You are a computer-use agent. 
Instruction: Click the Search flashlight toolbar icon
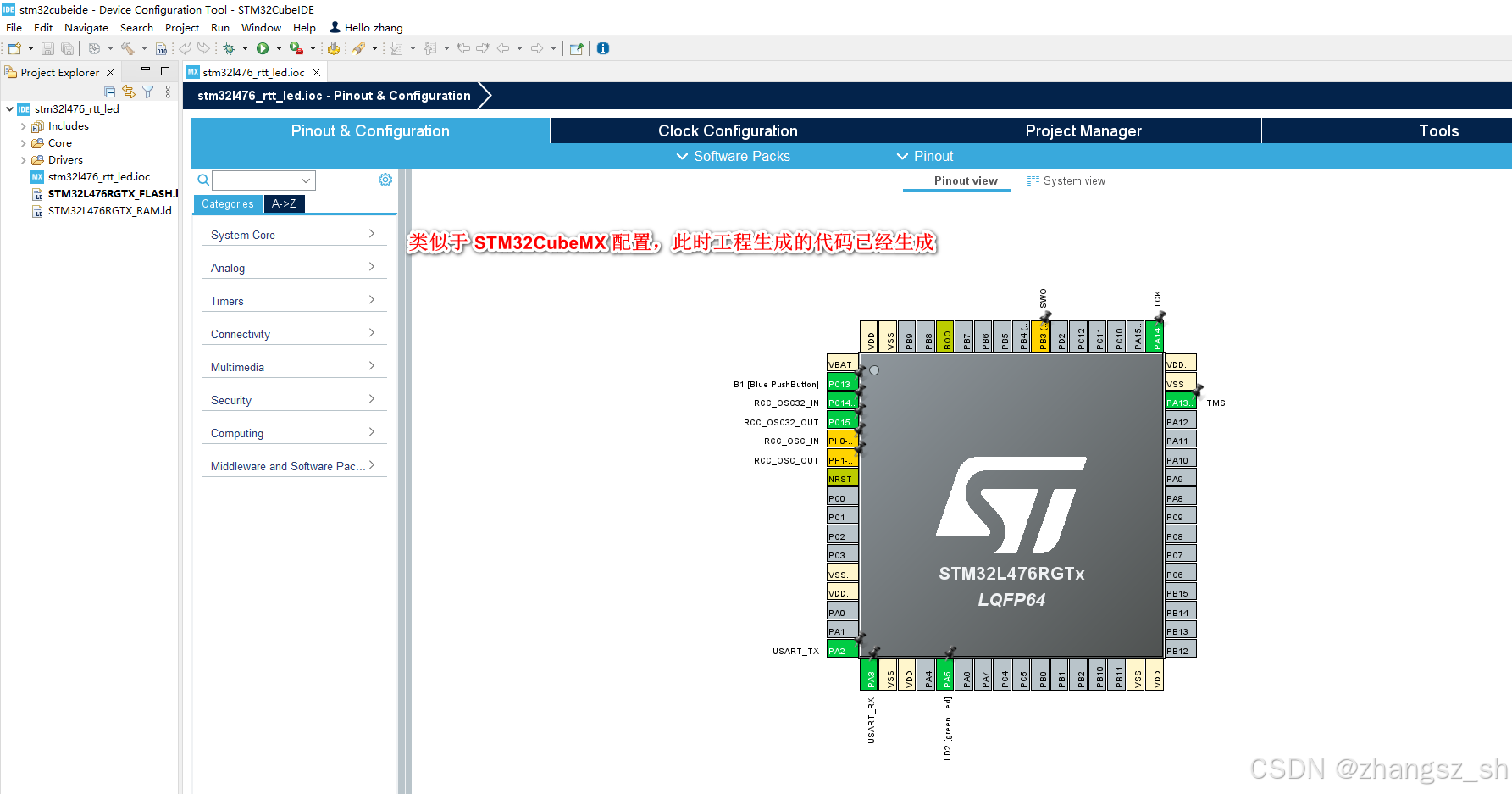tap(359, 48)
